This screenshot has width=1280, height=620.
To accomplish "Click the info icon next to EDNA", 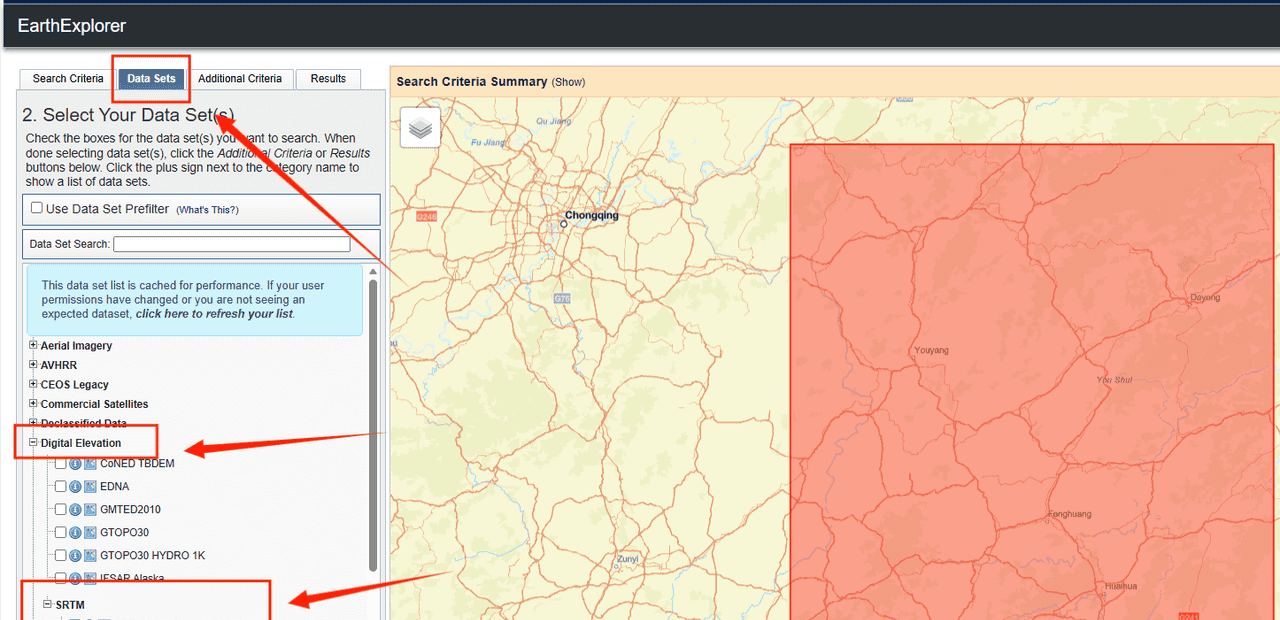I will coord(76,487).
